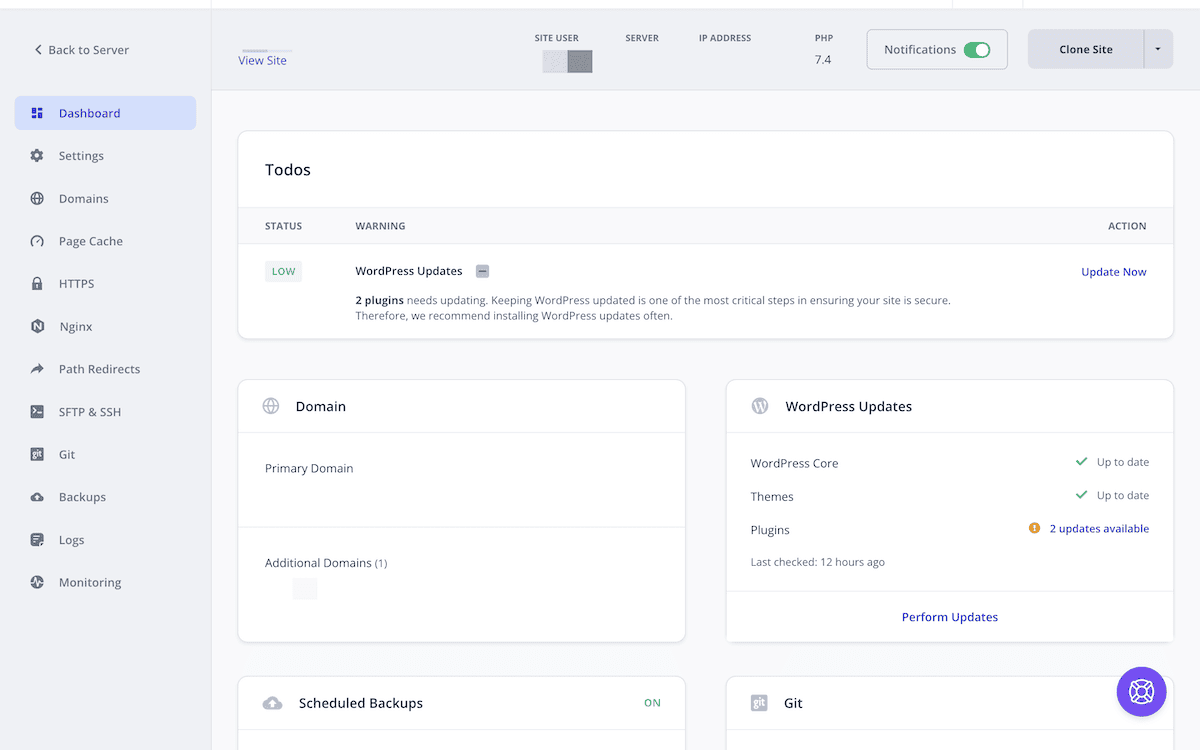Click the Perform Updates link
Screen dimensions: 1200x750
tap(949, 617)
